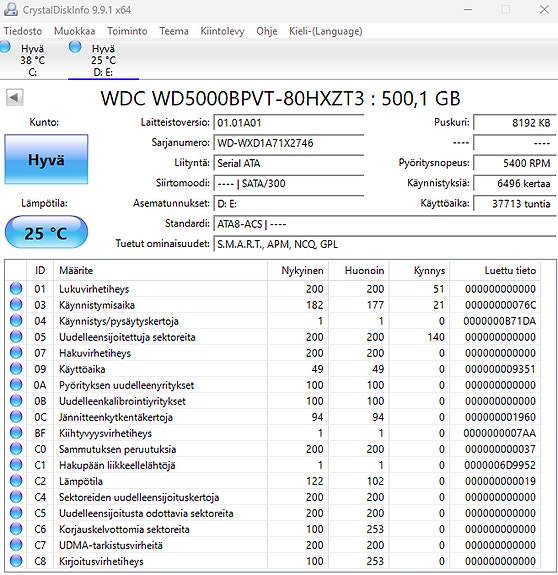The height and width of the screenshot is (575, 558).
Task: Click the Liityntä field Serial ATA
Action: point(289,163)
